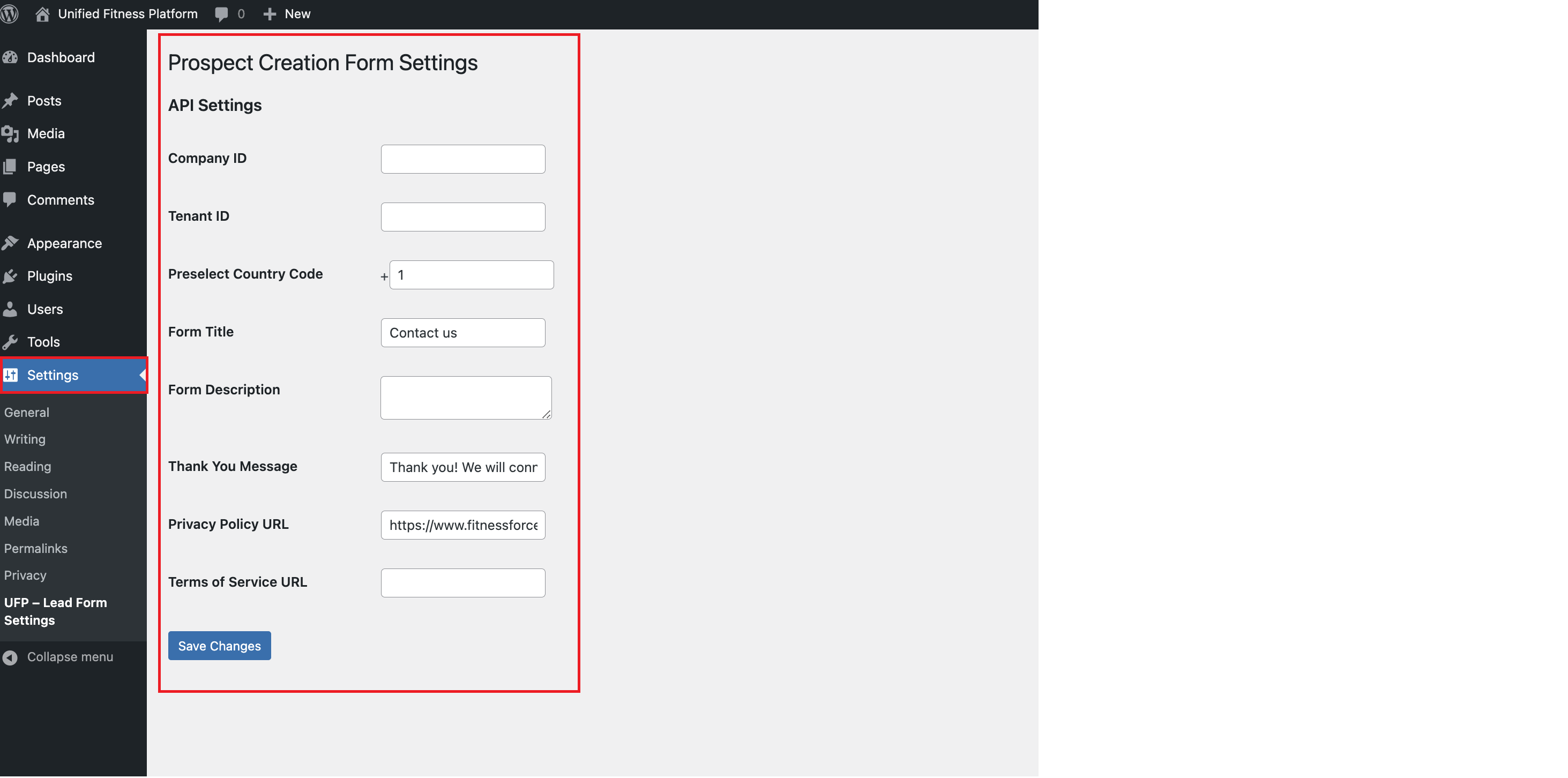
Task: Click the Posts pushpin icon
Action: (10, 100)
